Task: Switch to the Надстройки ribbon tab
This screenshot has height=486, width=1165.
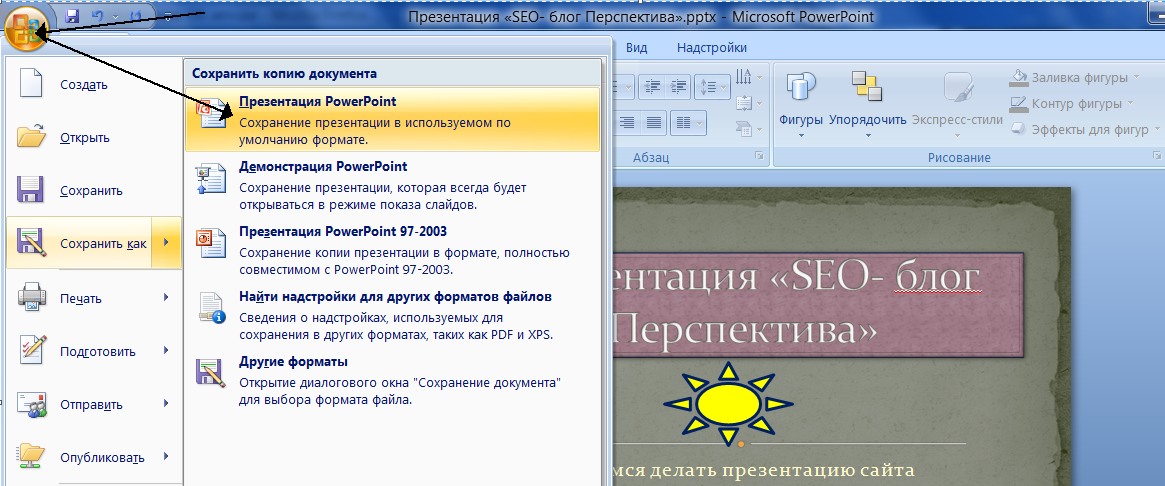Action: 712,48
